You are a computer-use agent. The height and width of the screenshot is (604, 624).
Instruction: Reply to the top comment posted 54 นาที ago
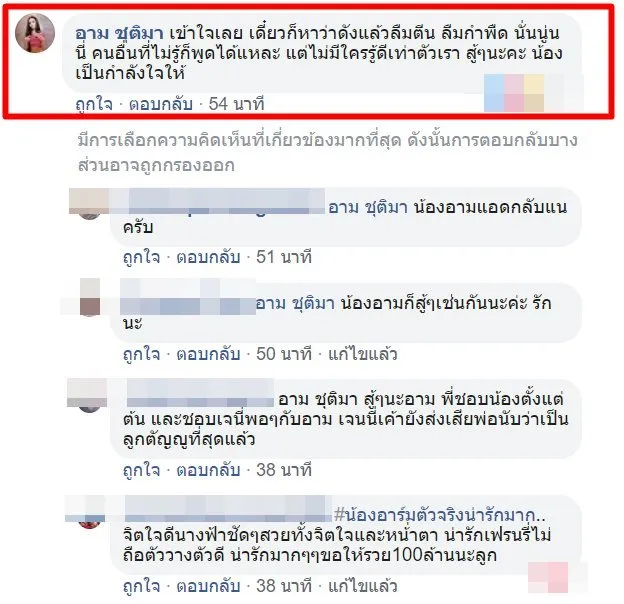pos(161,104)
